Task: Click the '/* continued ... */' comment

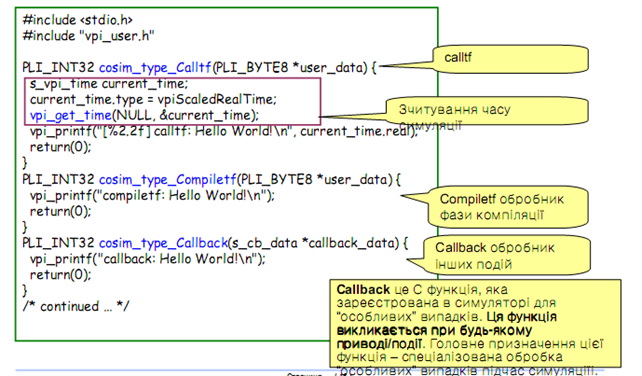Action: (76, 306)
